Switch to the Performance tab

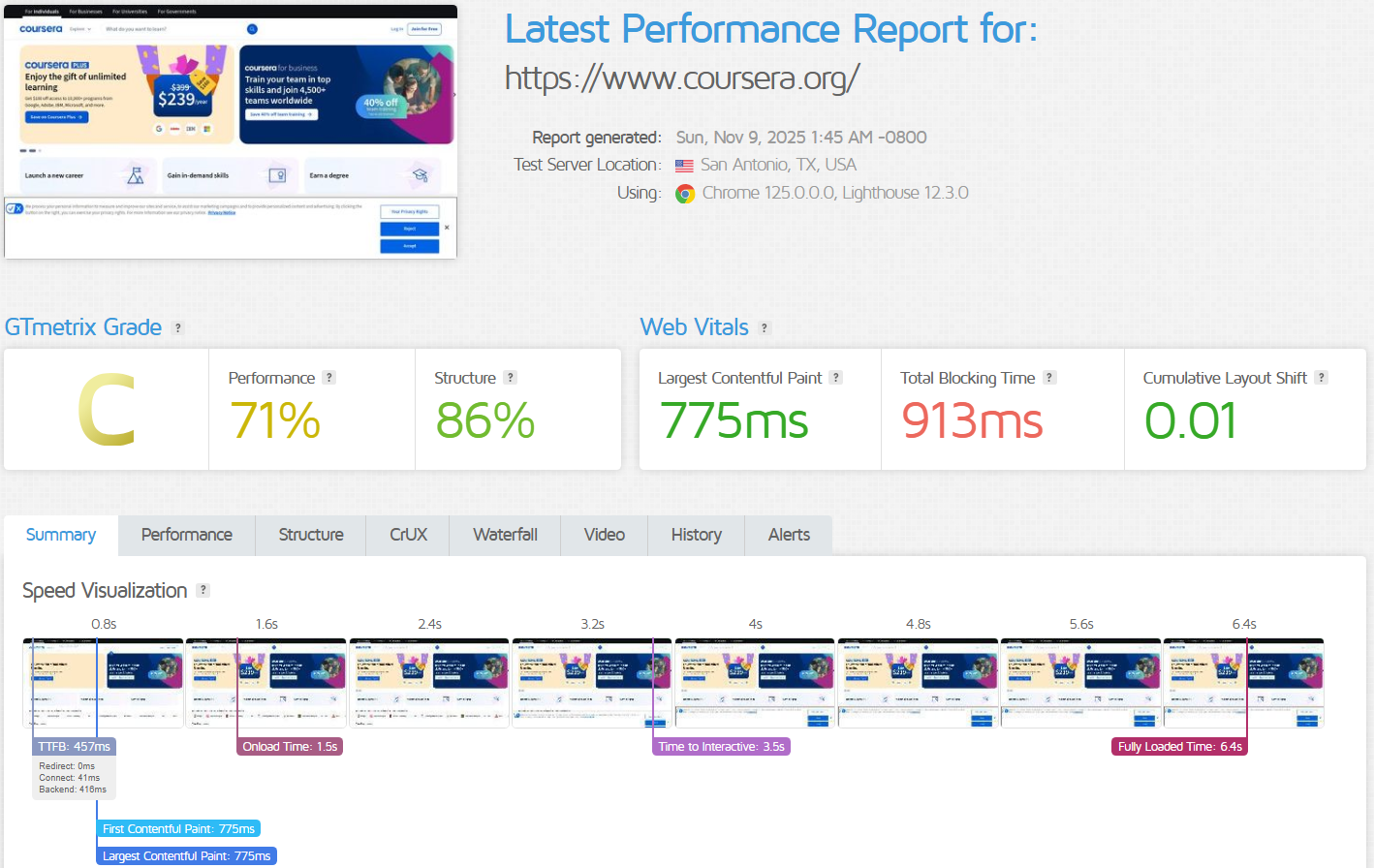(187, 535)
